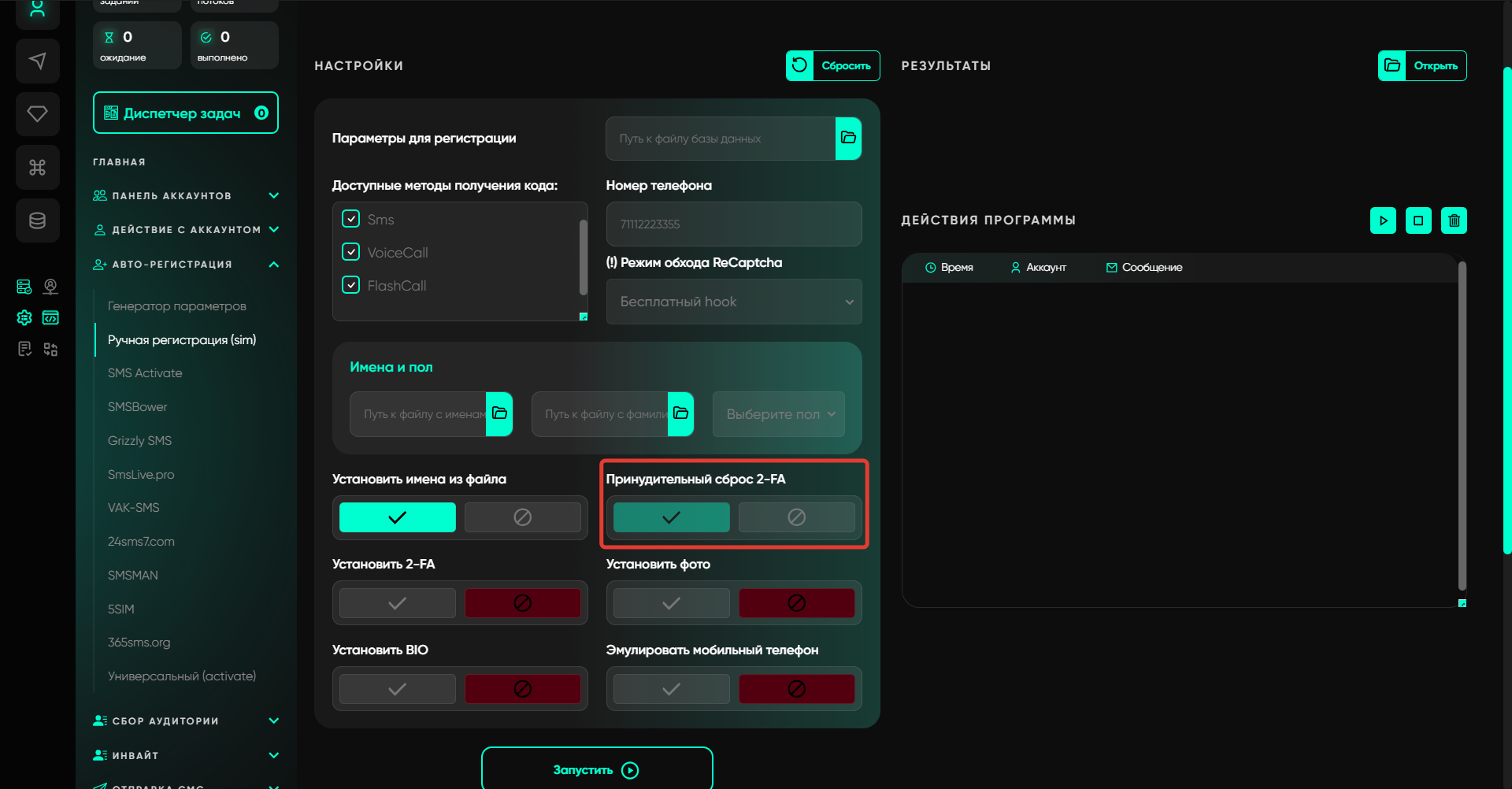Click the phone number input field

pos(733,224)
